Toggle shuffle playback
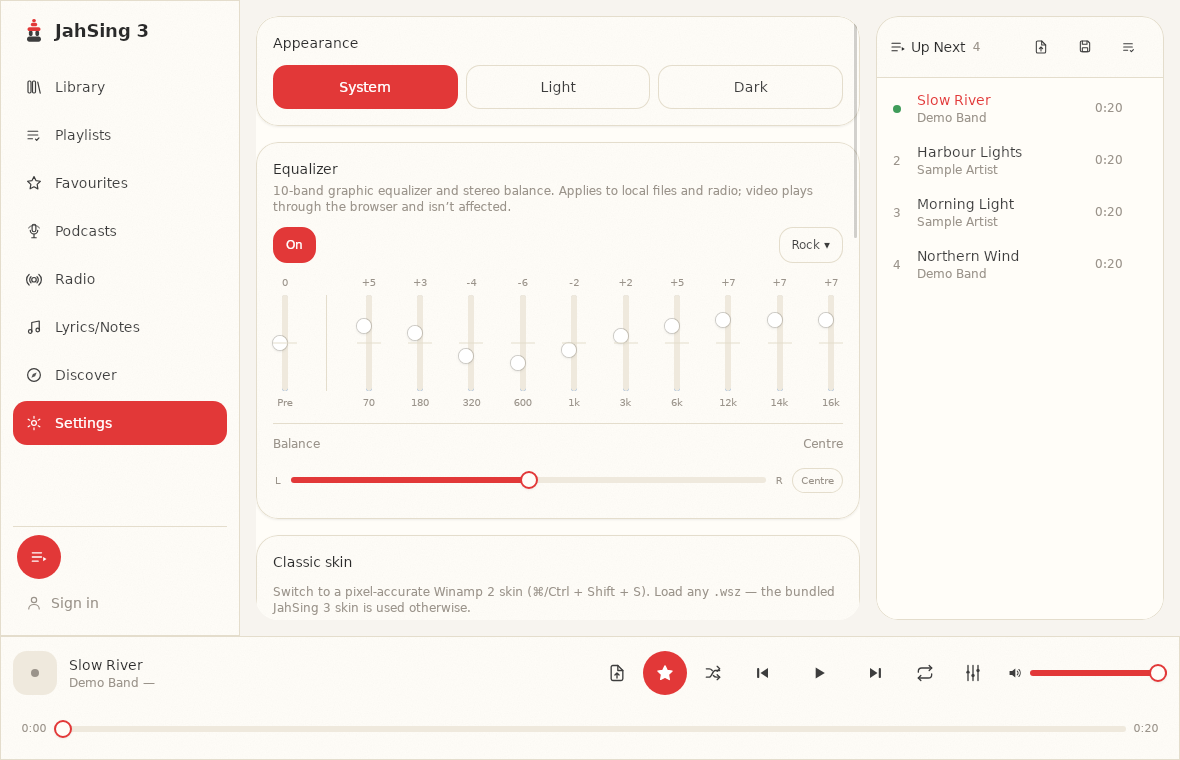The height and width of the screenshot is (760, 1180). tap(713, 673)
